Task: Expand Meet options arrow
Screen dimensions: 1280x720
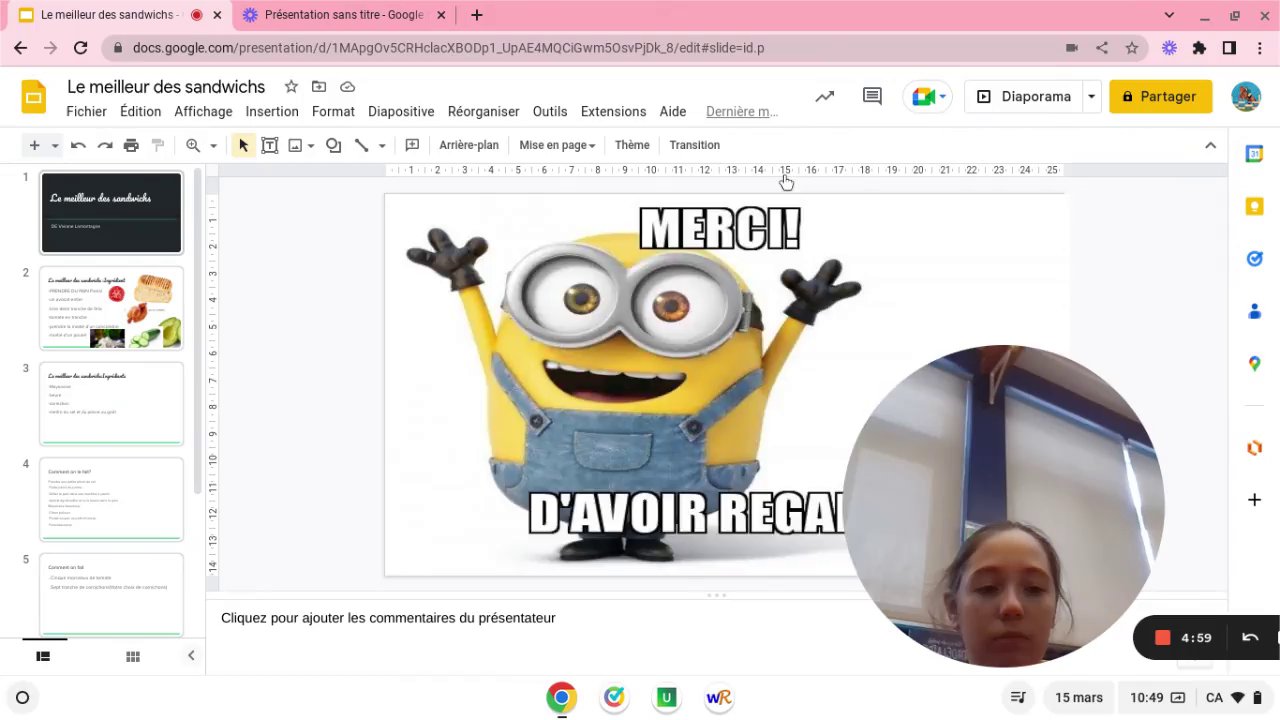Action: click(x=943, y=97)
